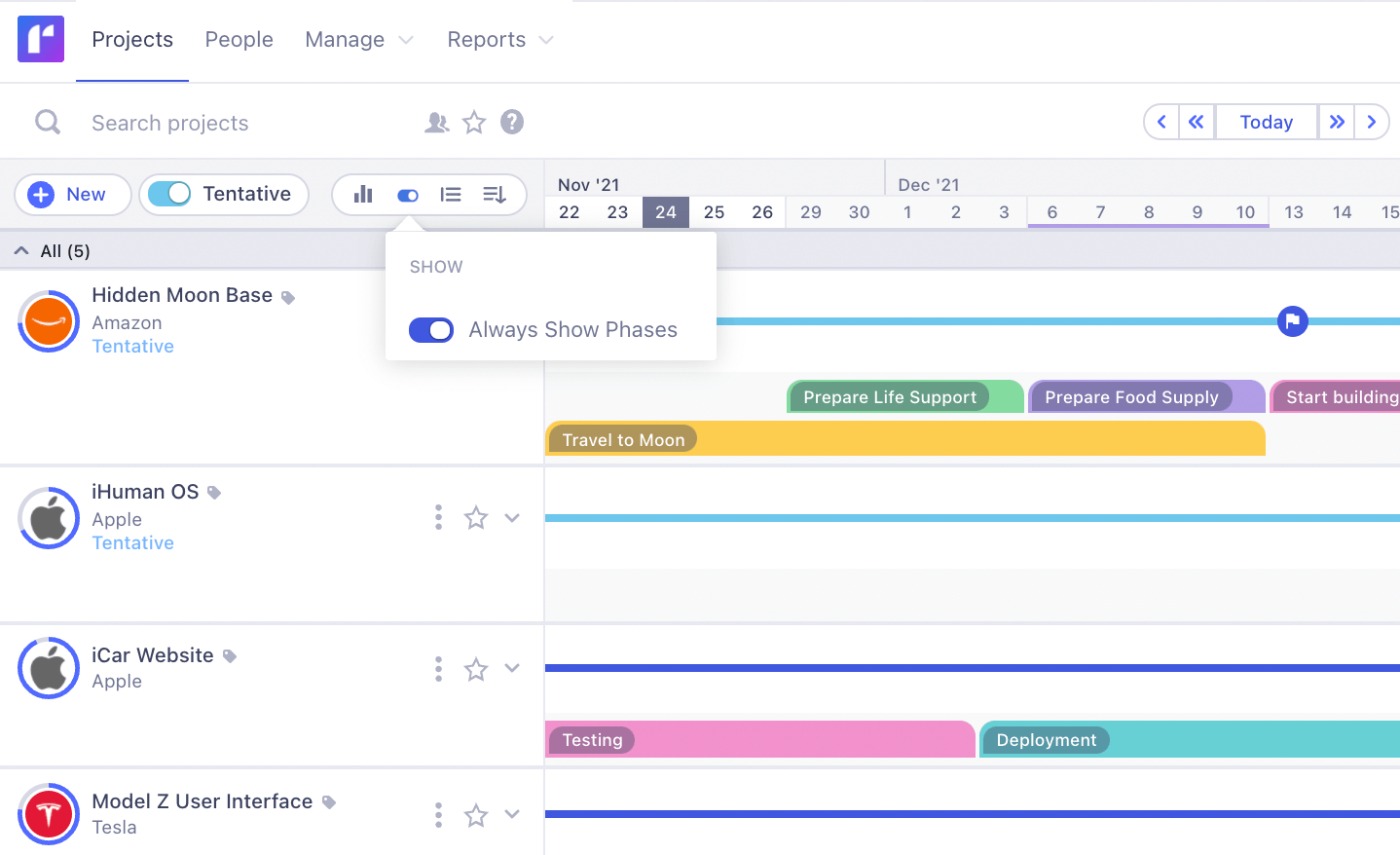Click the people filter icon near search

point(437,123)
